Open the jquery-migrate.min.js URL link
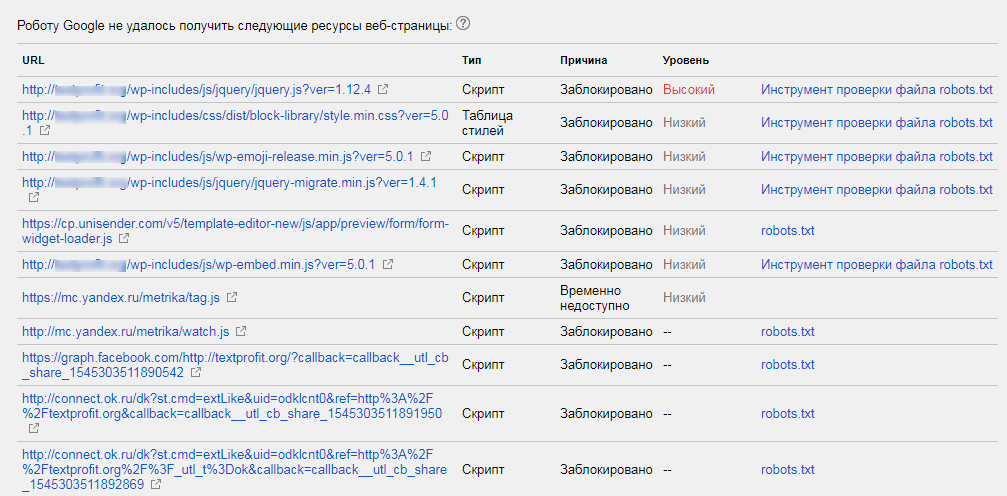This screenshot has width=1007, height=496. 229,183
